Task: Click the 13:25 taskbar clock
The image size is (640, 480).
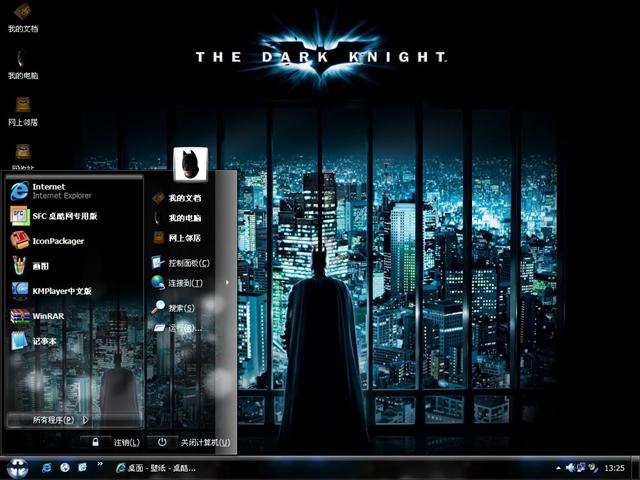Action: pos(614,468)
